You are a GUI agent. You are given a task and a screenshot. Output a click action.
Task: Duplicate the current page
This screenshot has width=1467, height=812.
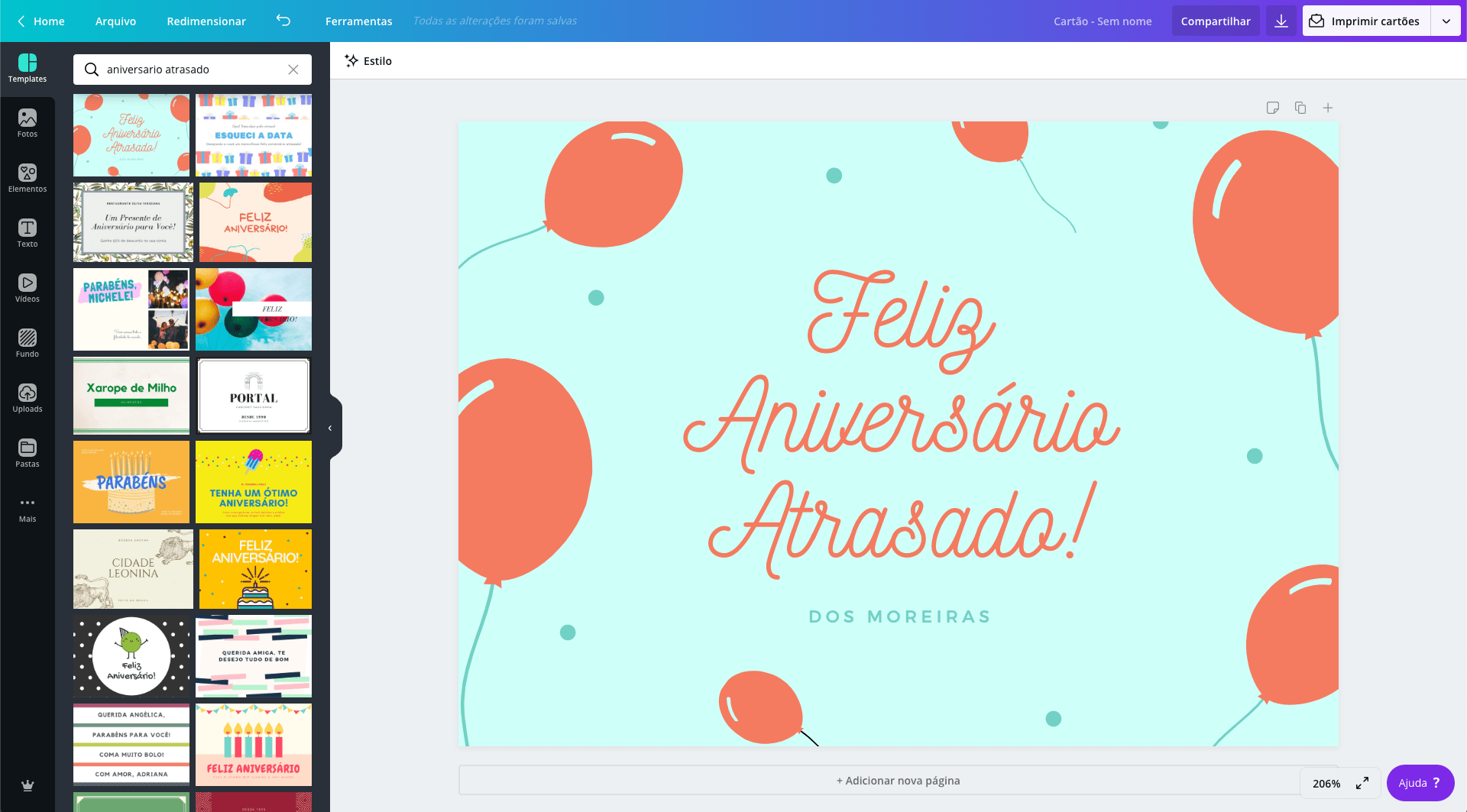(x=1300, y=108)
